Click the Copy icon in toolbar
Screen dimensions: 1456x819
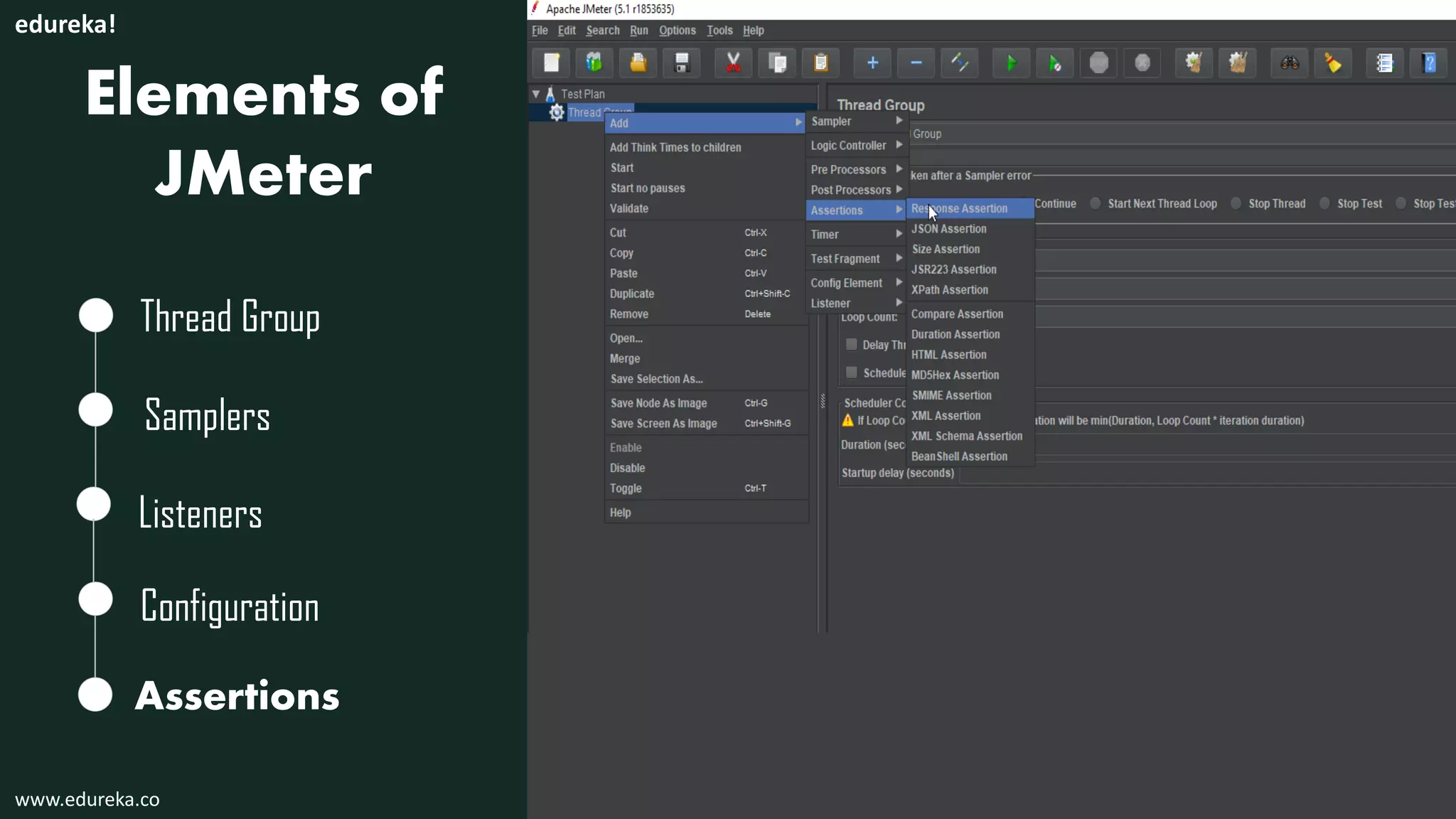pos(778,63)
